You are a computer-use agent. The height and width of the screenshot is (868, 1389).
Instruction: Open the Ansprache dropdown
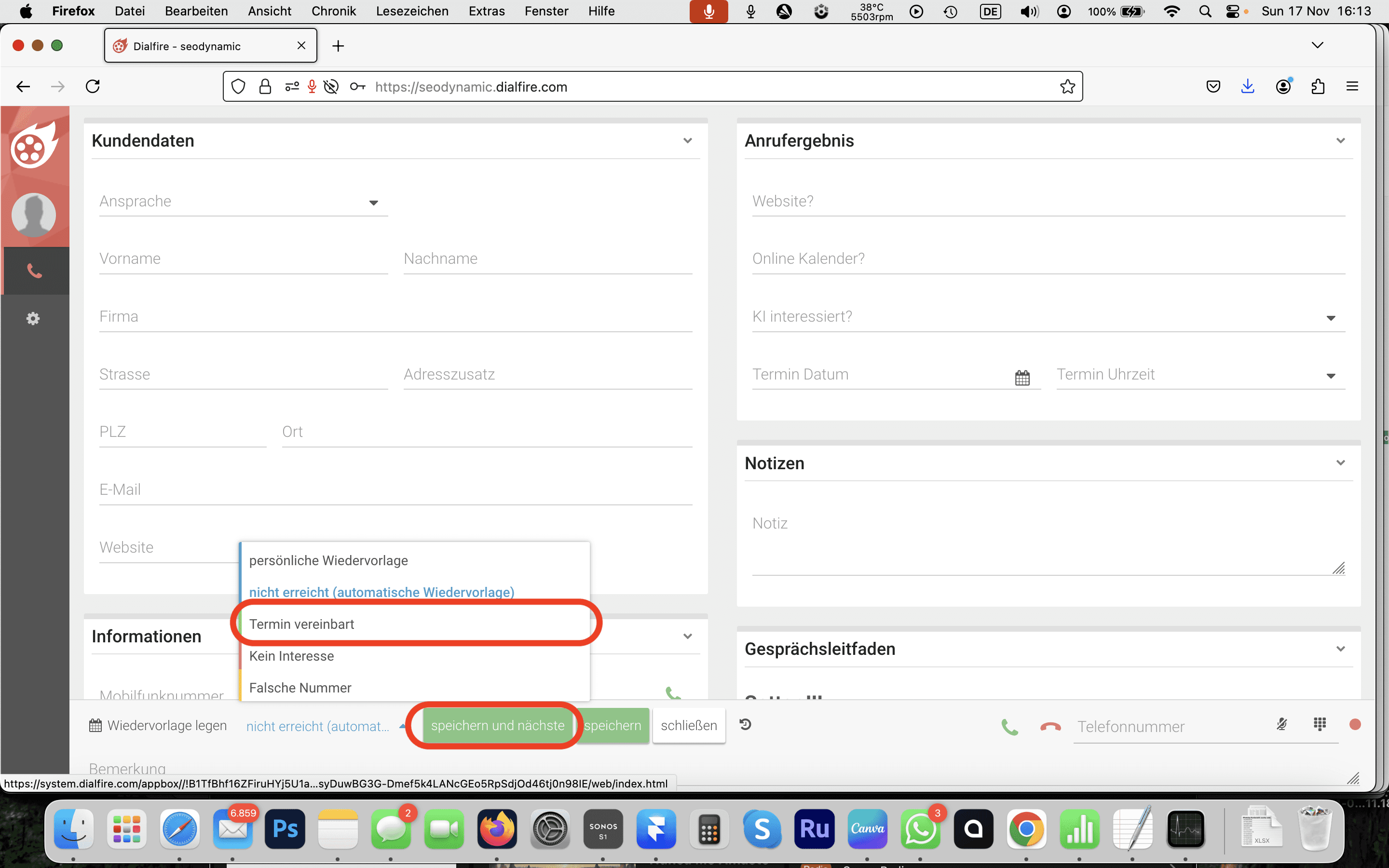[x=244, y=202]
